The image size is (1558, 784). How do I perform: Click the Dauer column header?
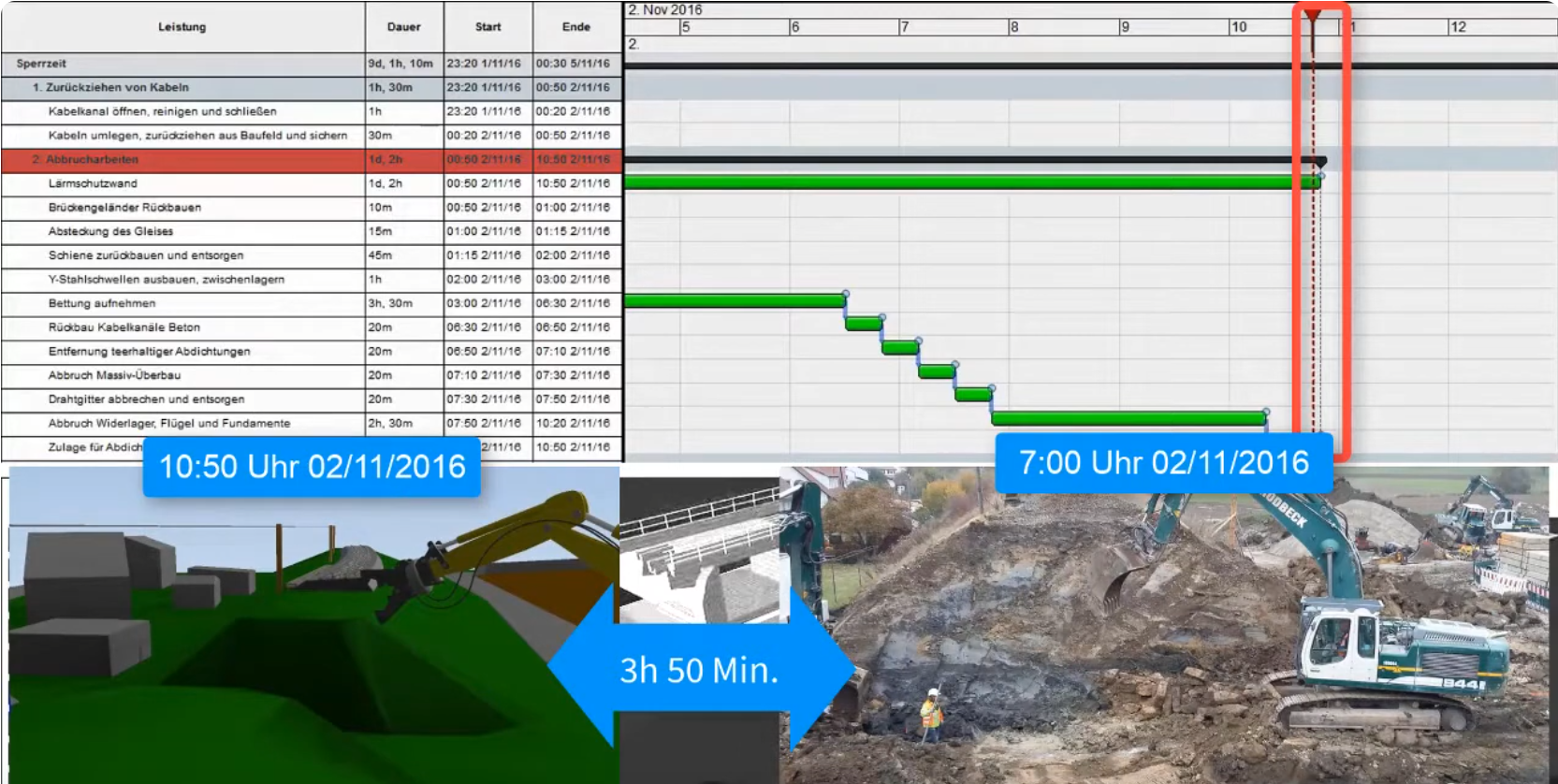[x=403, y=27]
